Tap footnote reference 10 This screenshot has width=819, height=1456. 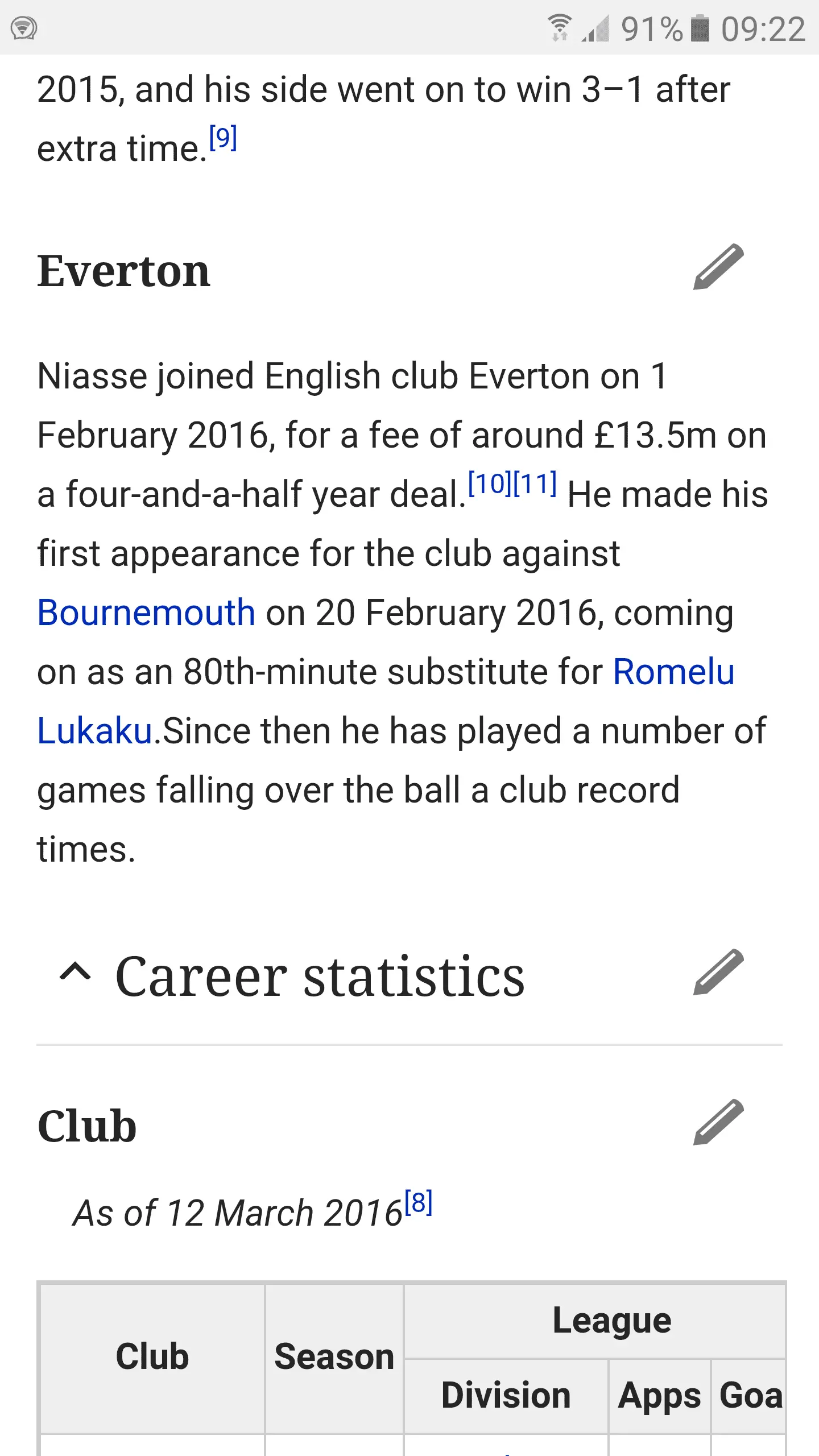489,484
